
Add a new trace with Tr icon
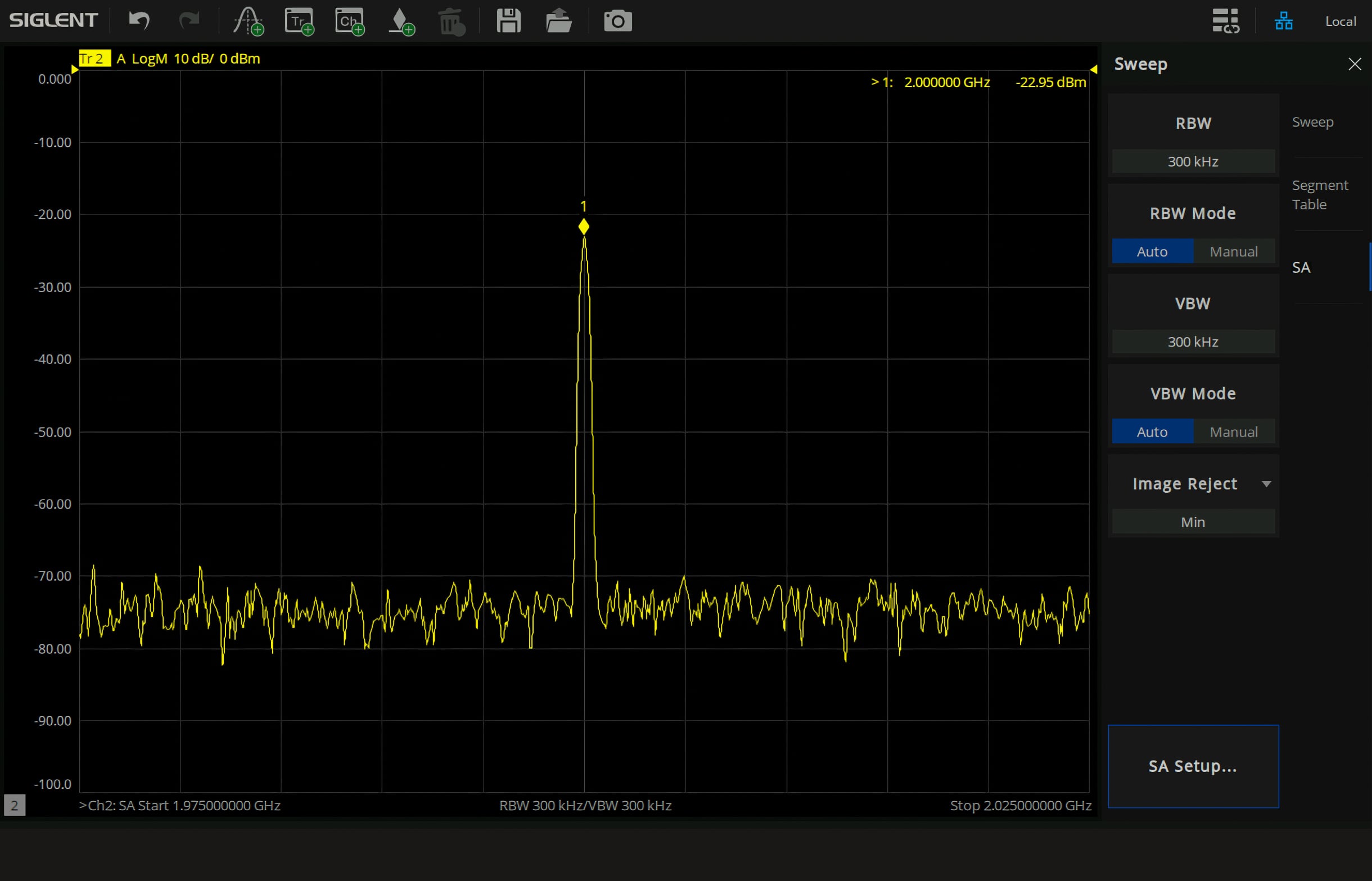(x=300, y=22)
